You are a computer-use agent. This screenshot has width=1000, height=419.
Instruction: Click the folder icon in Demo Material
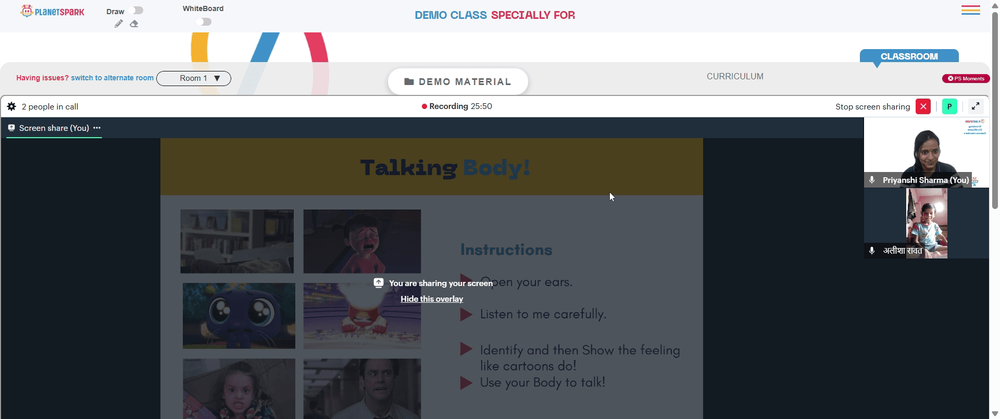tap(409, 82)
